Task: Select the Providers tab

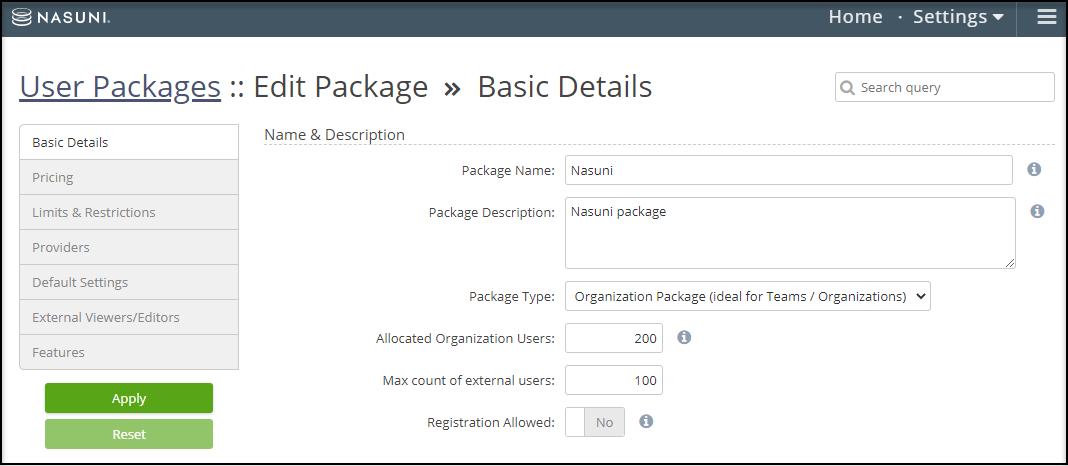Action: (129, 247)
